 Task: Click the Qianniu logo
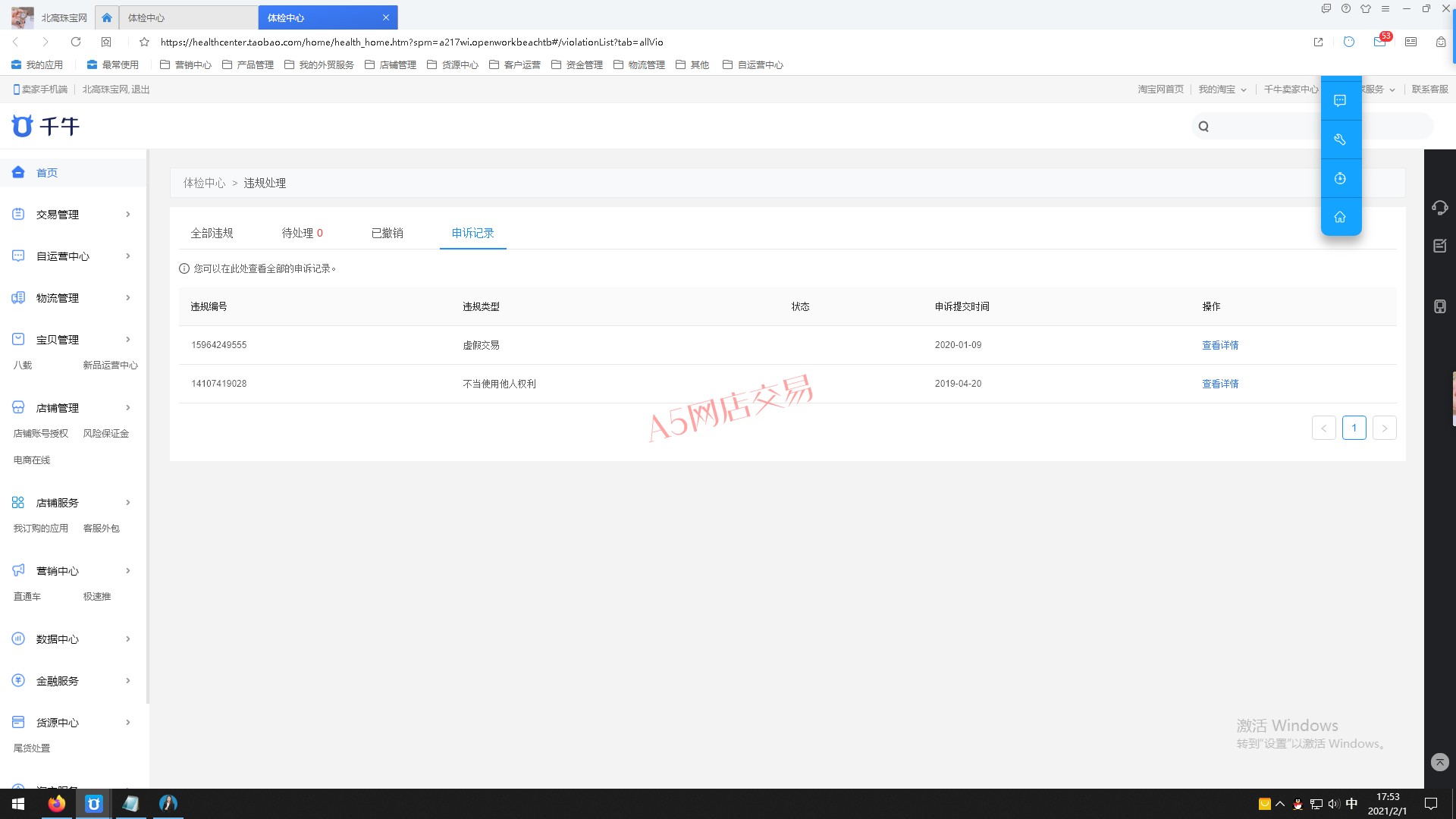(x=45, y=126)
